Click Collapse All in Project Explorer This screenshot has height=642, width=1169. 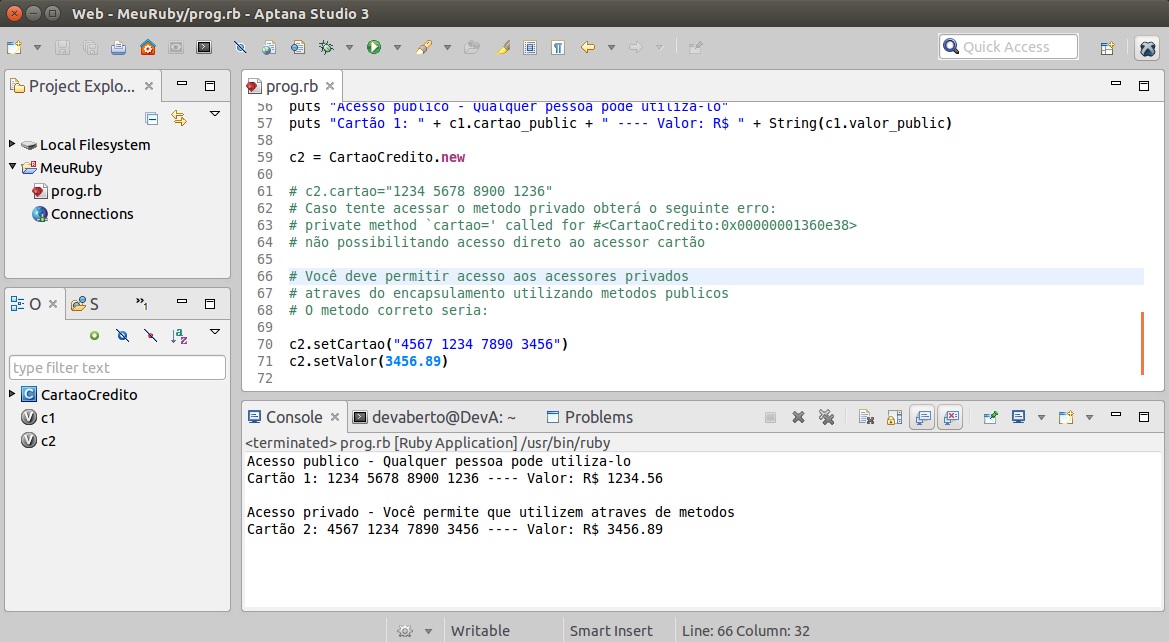click(152, 118)
